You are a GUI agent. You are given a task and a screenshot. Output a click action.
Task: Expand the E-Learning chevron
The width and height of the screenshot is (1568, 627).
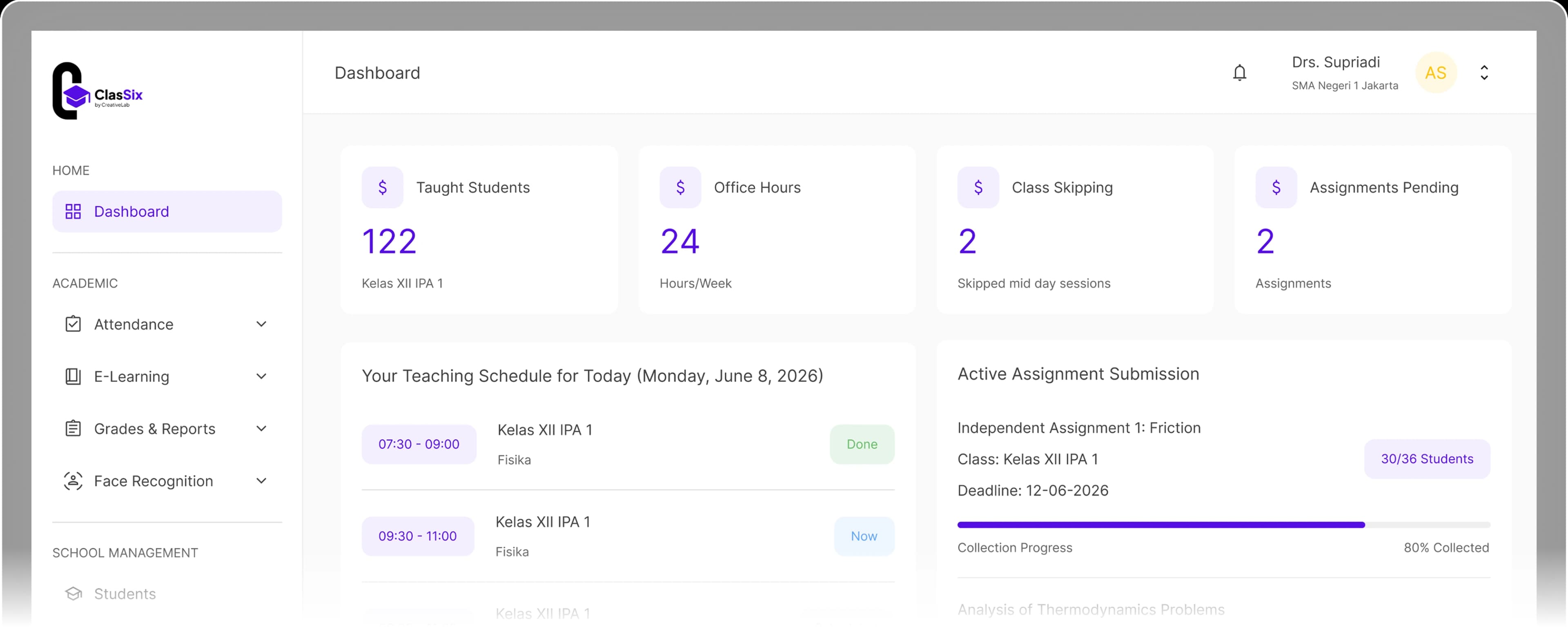click(261, 377)
